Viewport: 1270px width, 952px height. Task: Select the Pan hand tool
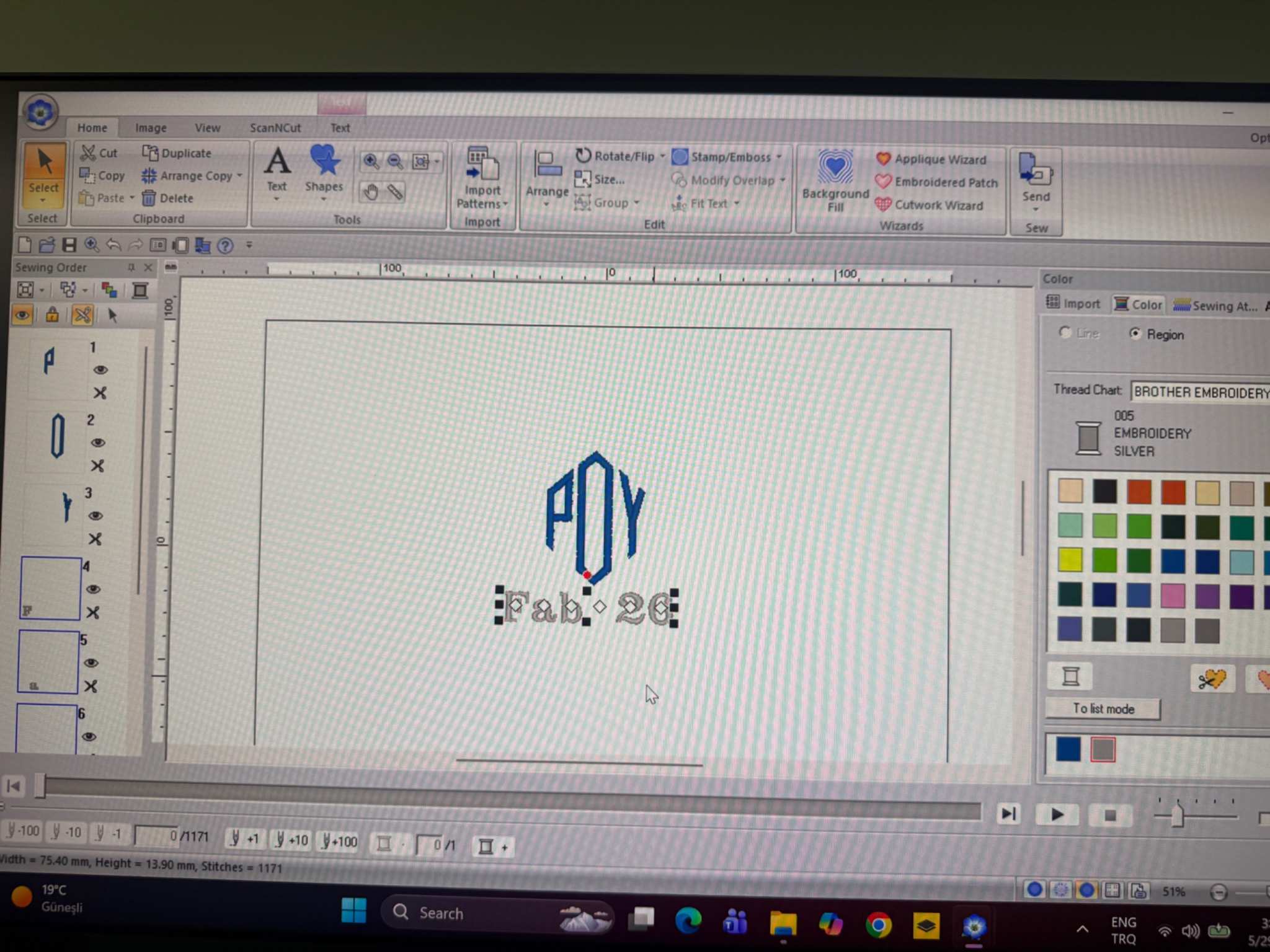[371, 192]
